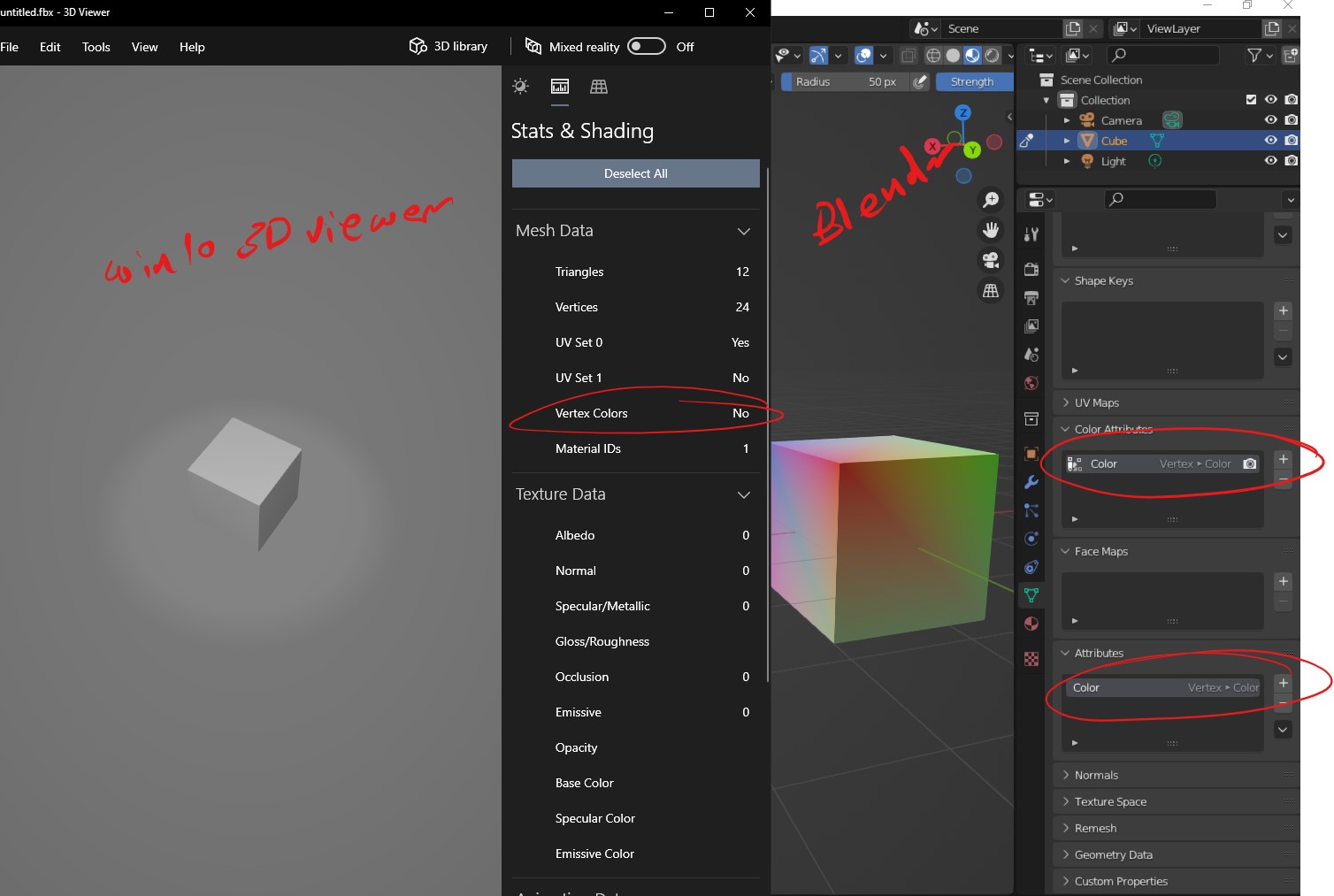The height and width of the screenshot is (896, 1334).
Task: Click the Deselect All button
Action: click(x=636, y=173)
